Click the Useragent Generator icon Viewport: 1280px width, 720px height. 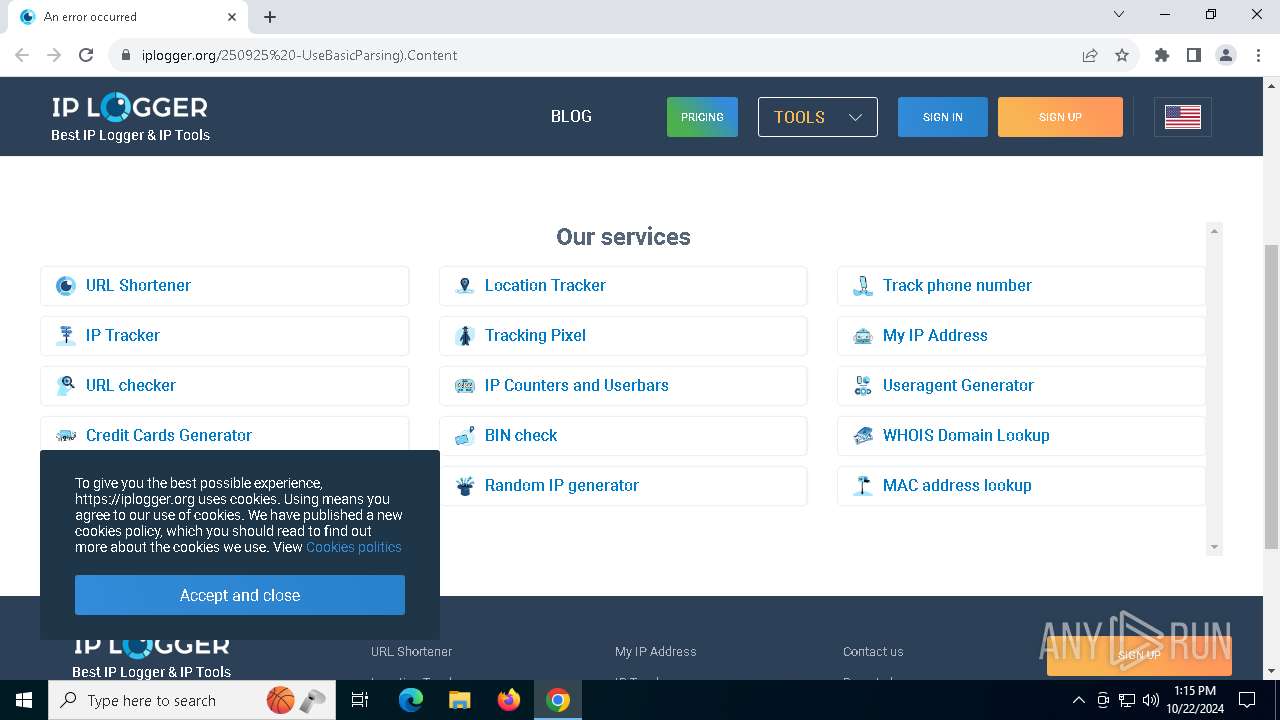(863, 386)
